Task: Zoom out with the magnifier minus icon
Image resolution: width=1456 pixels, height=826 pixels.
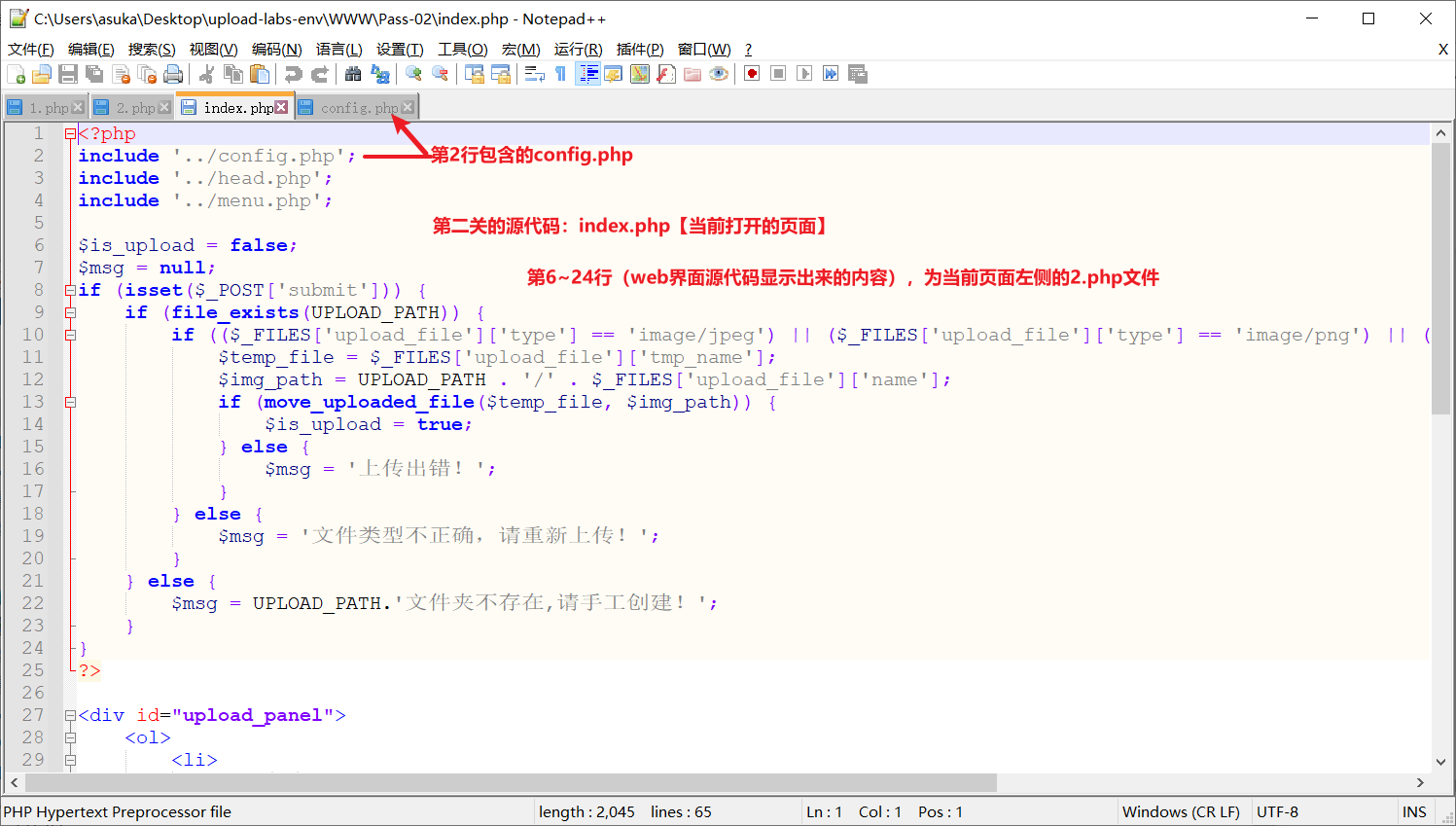Action: tap(440, 74)
